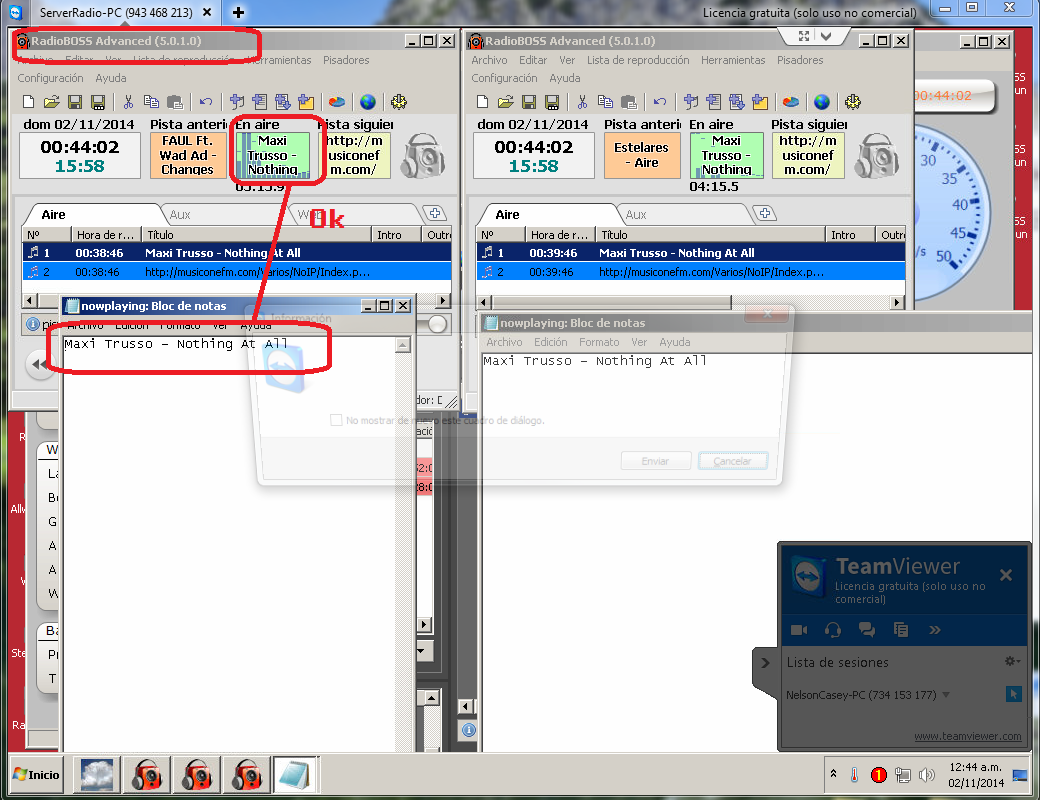Screen dimensions: 1040x800
Task: Open Formato menu in right Bloc de notas
Action: tap(599, 342)
